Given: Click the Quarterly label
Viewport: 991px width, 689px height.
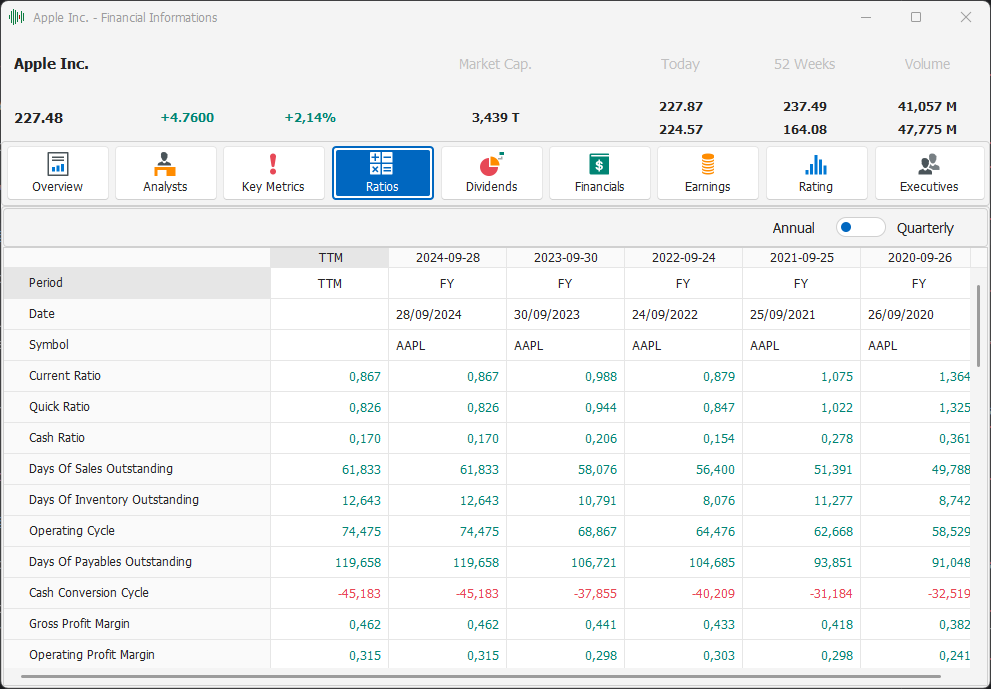Looking at the screenshot, I should [925, 228].
